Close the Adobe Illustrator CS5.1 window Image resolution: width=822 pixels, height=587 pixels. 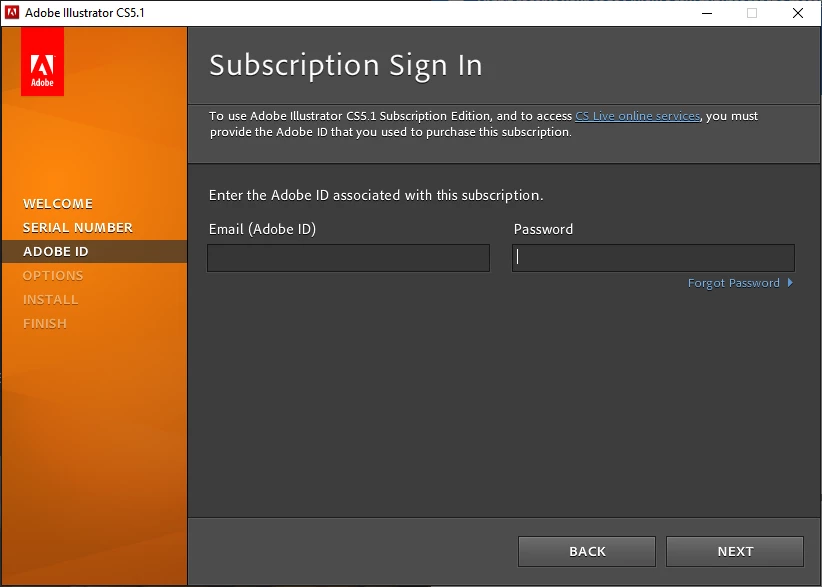[x=798, y=13]
